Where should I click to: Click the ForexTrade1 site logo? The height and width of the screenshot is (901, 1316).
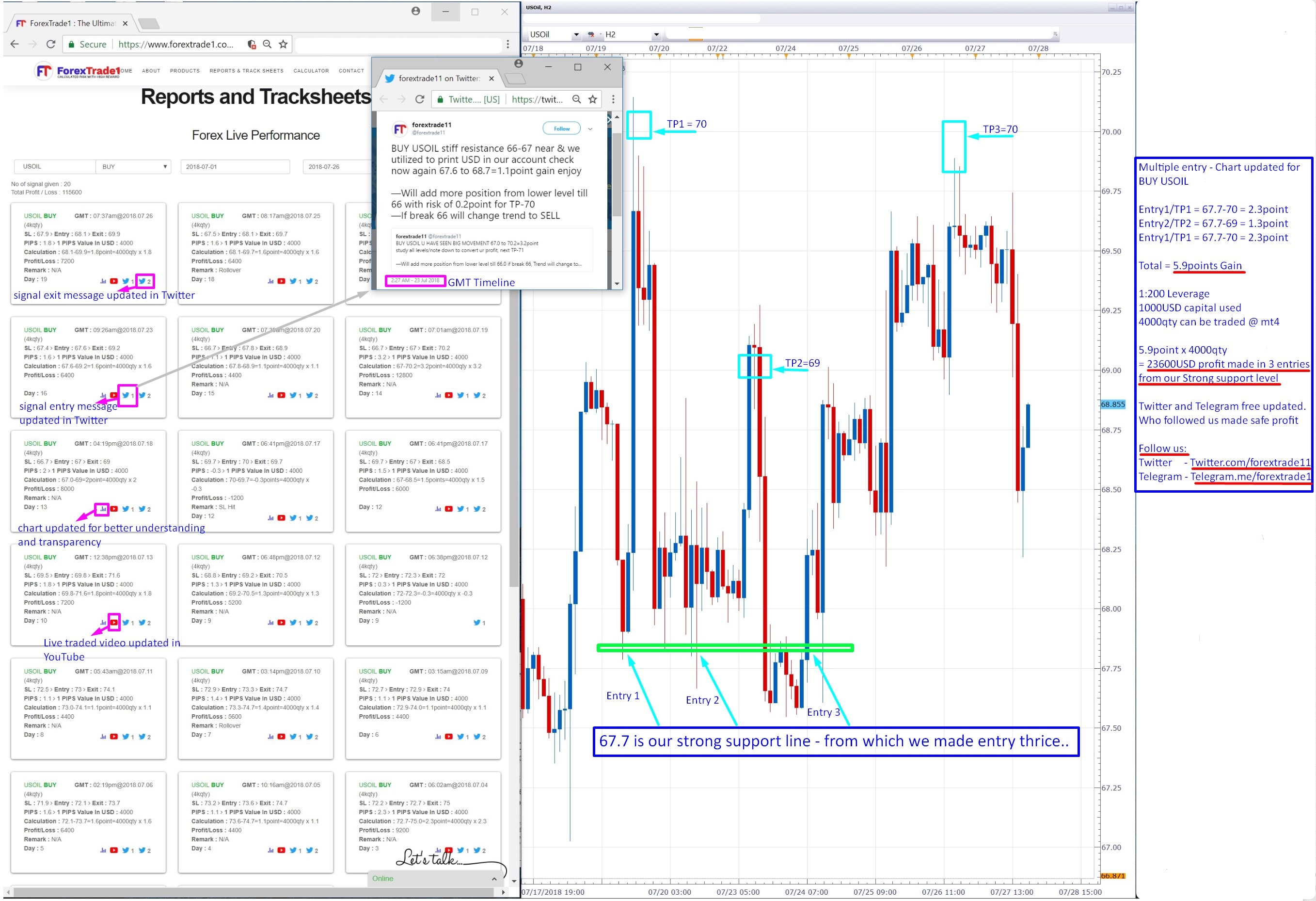pos(78,71)
